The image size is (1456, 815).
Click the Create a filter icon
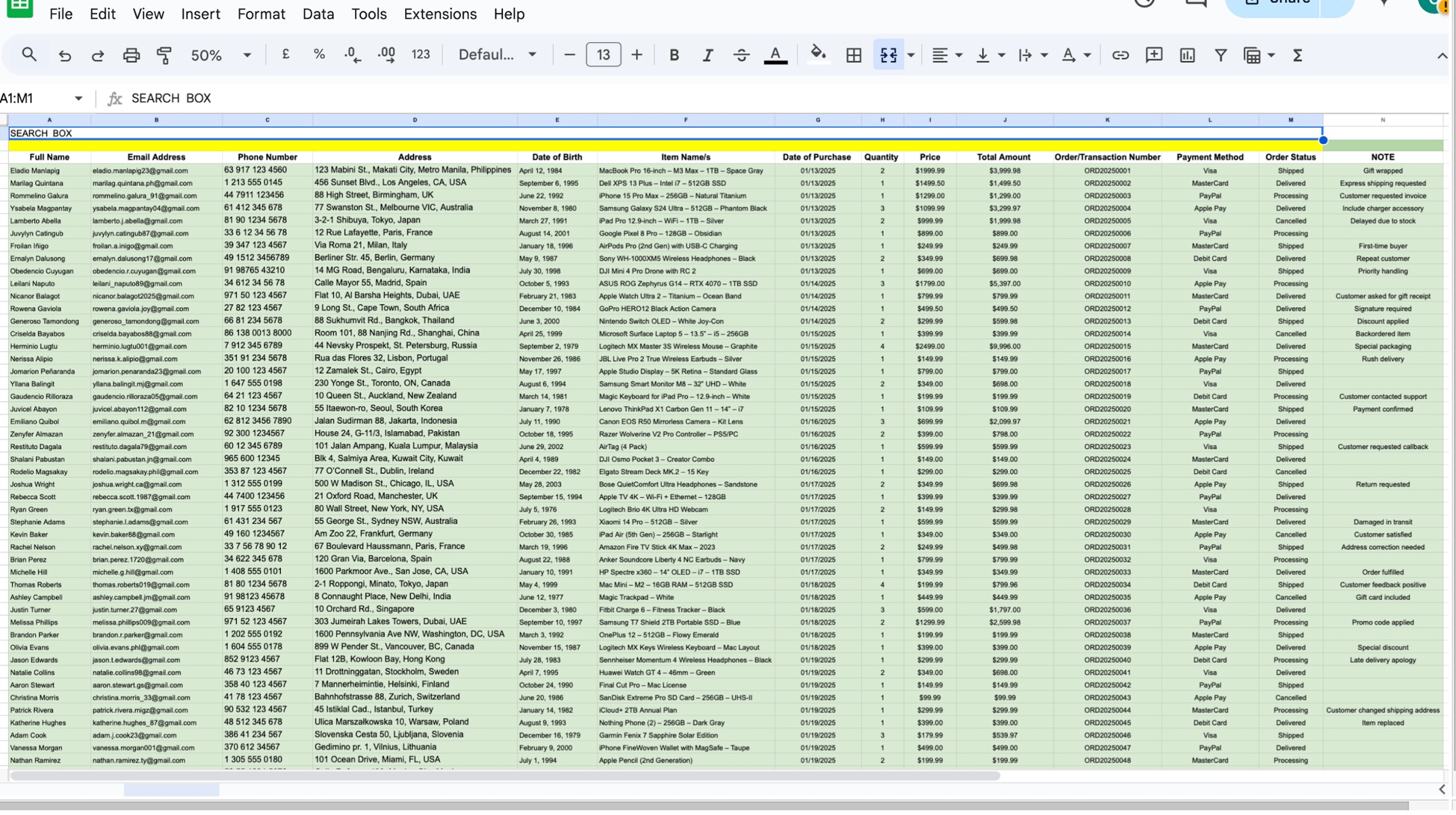[x=1220, y=56]
